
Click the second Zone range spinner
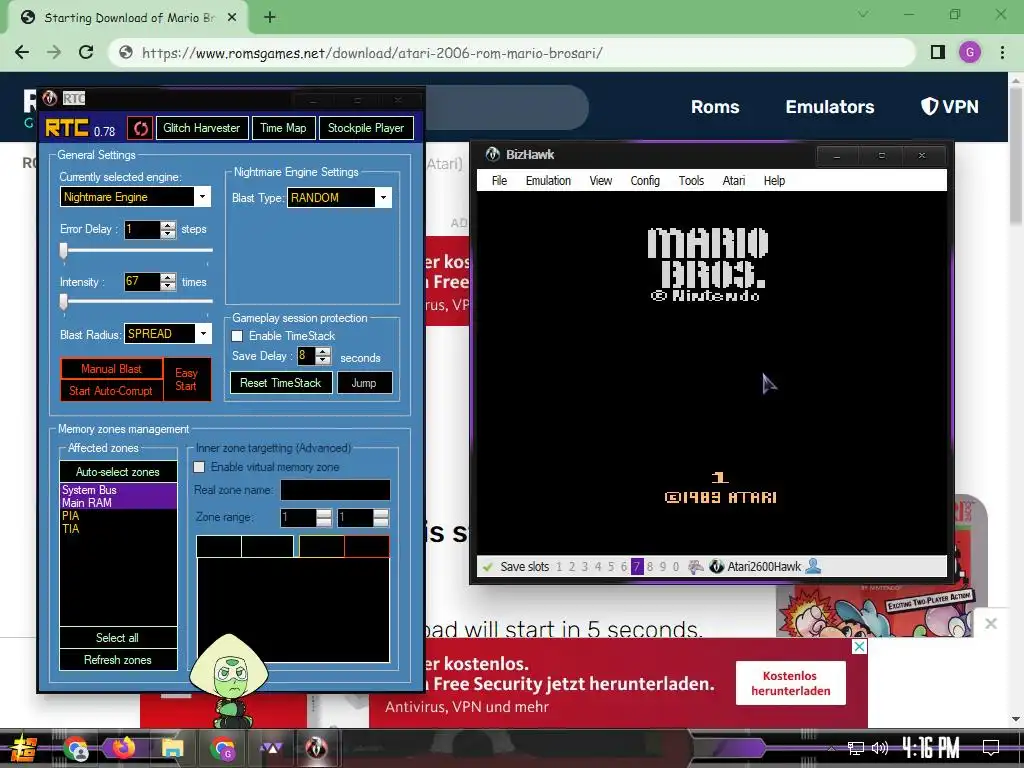click(381, 518)
